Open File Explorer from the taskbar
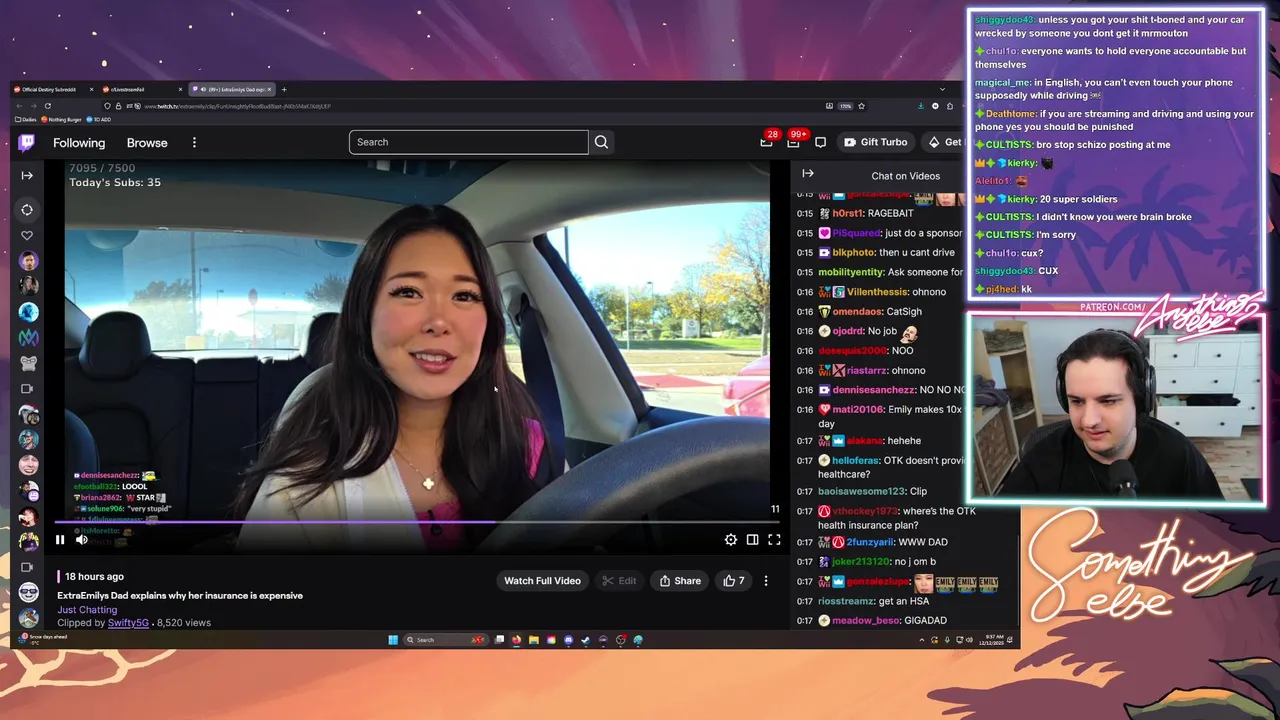 [534, 640]
